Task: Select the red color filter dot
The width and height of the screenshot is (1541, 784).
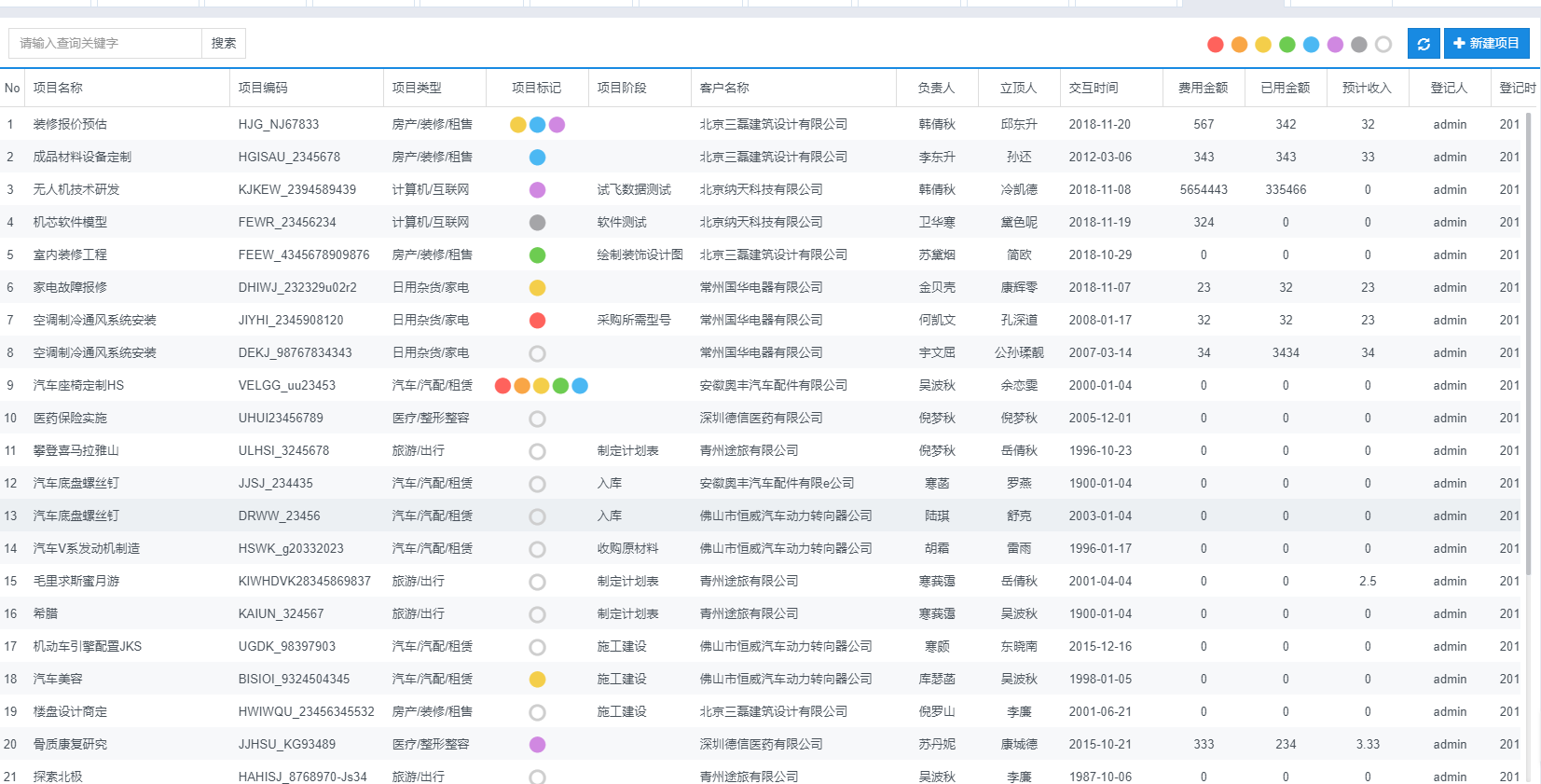Action: tap(1215, 45)
